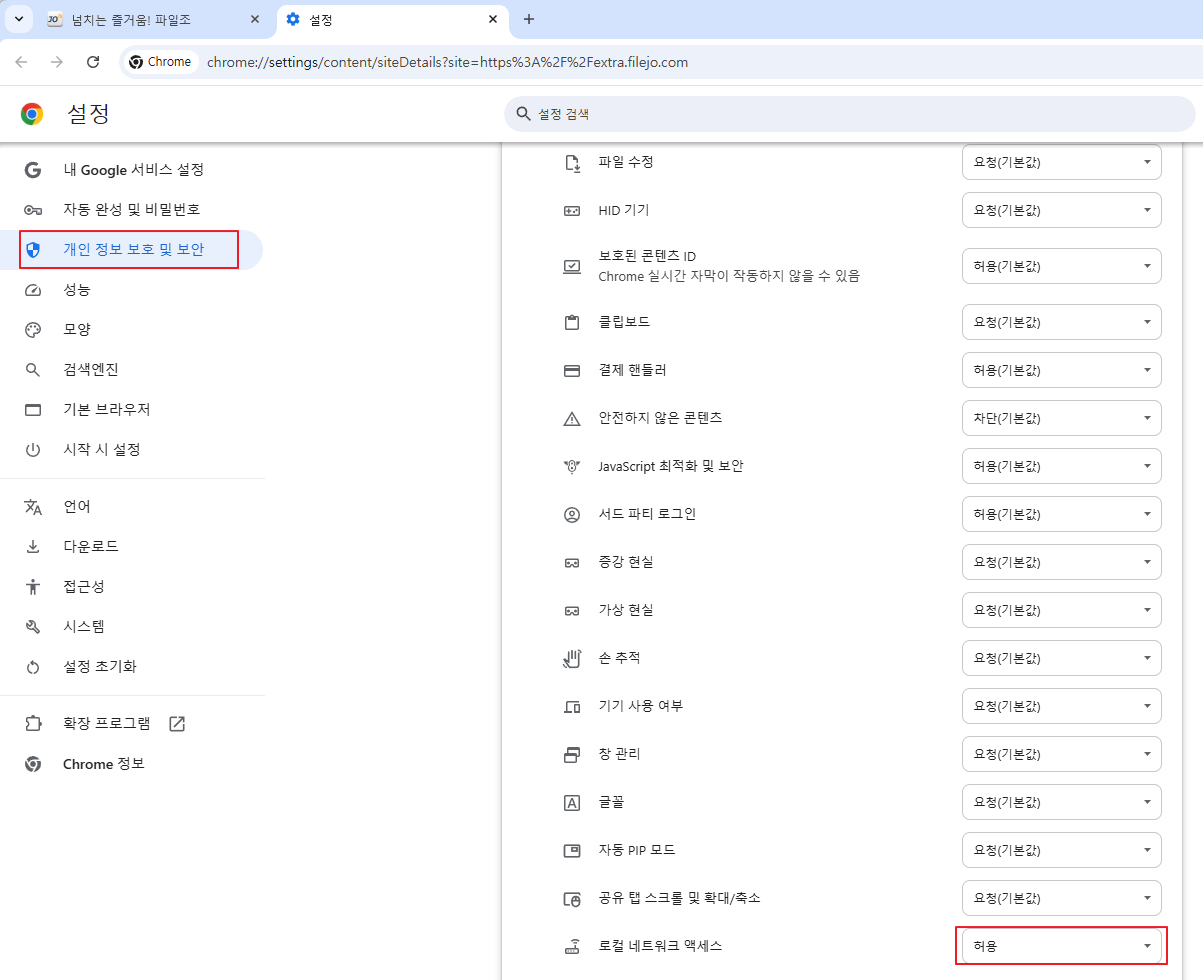Open the 로컬 네트워크 액세스 dropdown

pyautogui.click(x=1060, y=946)
